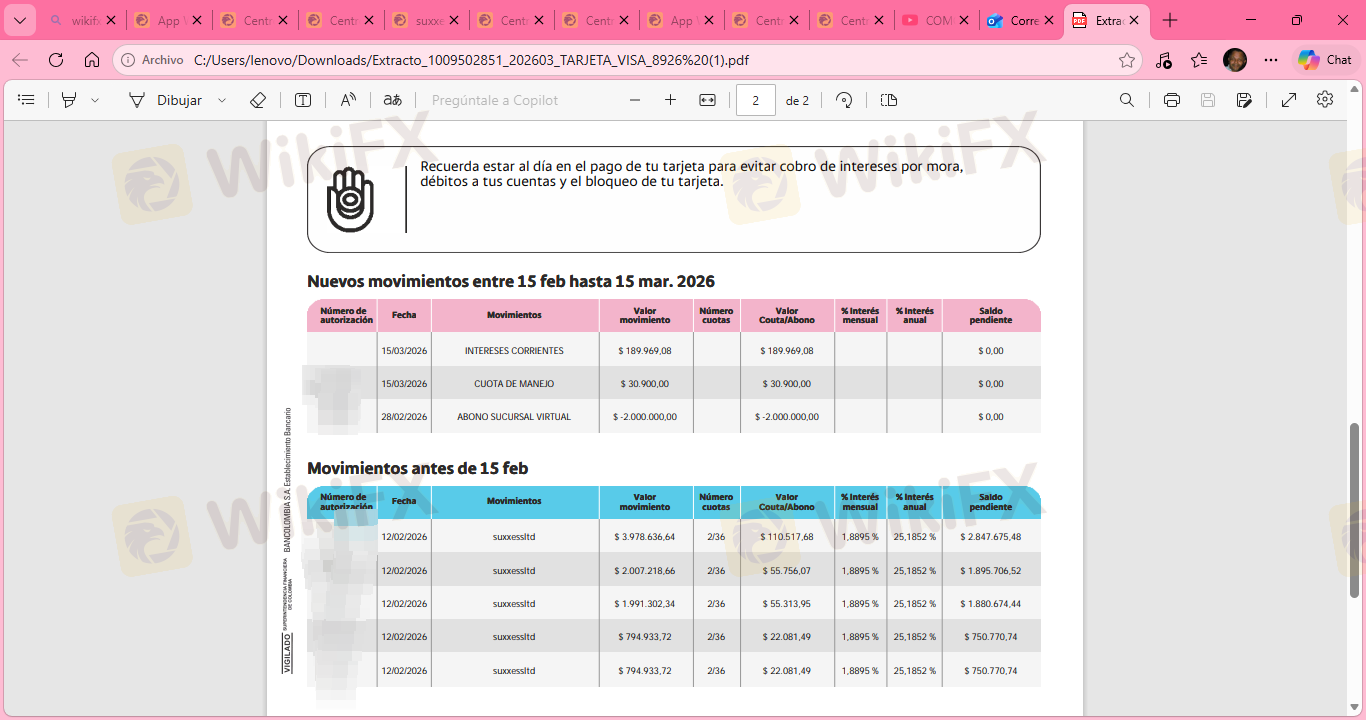This screenshot has width=1366, height=720.
Task: Activate the Dibujar drawing tool
Action: click(165, 100)
